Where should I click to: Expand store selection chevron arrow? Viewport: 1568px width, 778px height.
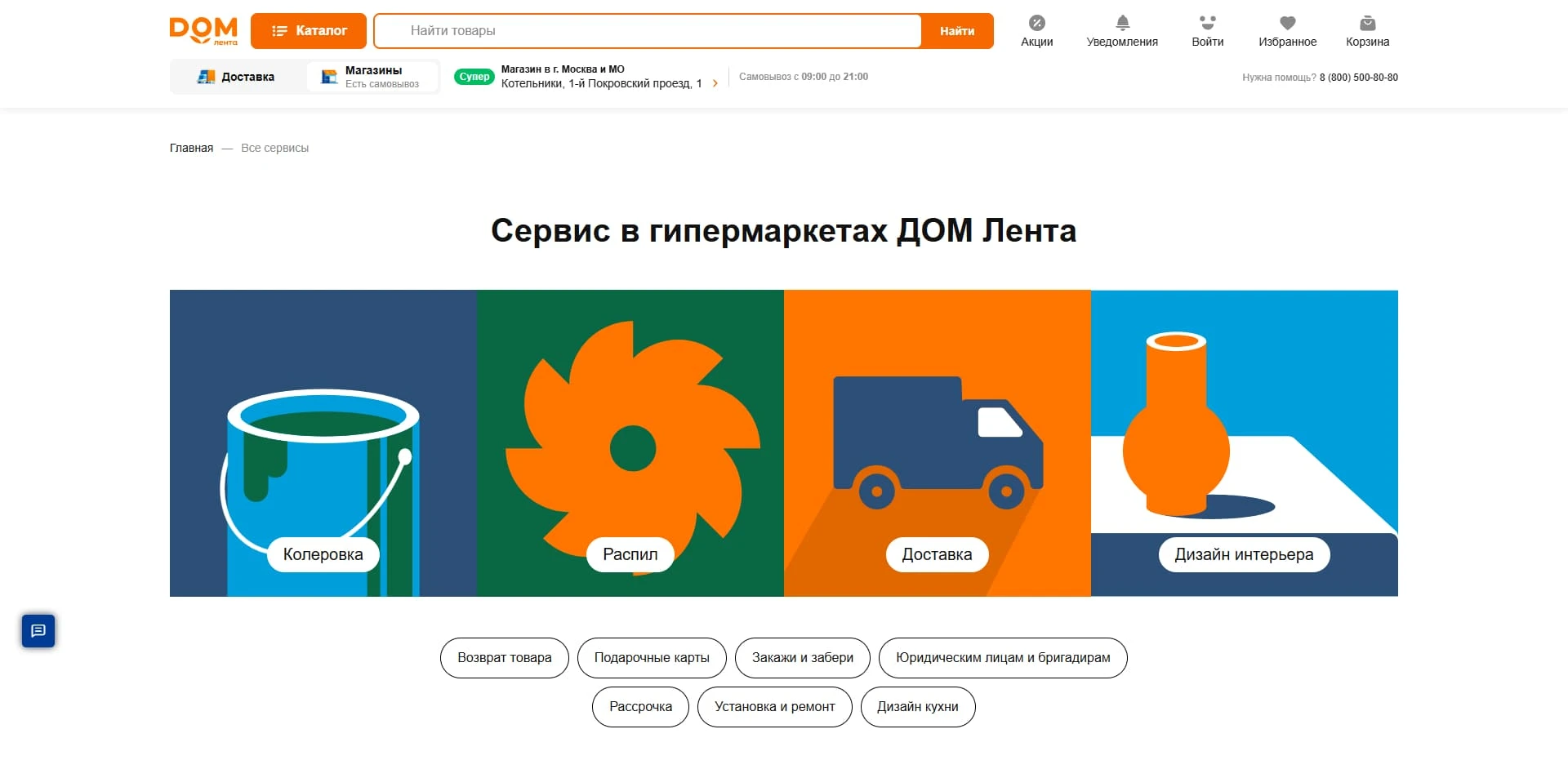click(x=715, y=83)
